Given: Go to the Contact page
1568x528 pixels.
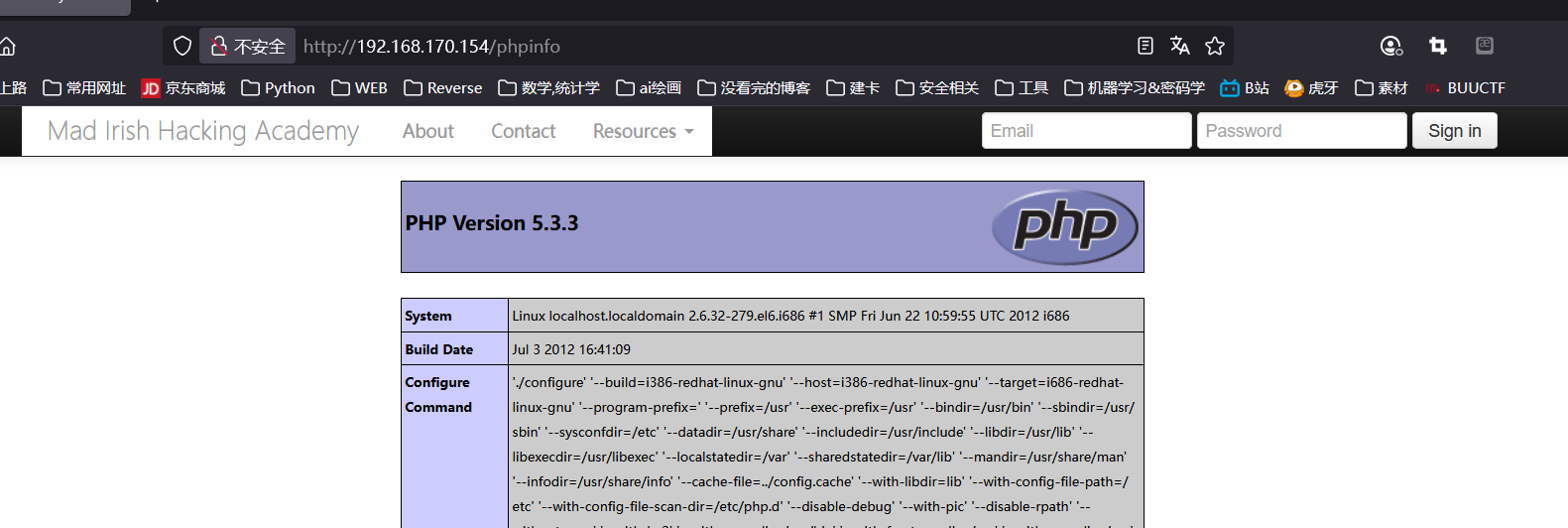Looking at the screenshot, I should 523,131.
